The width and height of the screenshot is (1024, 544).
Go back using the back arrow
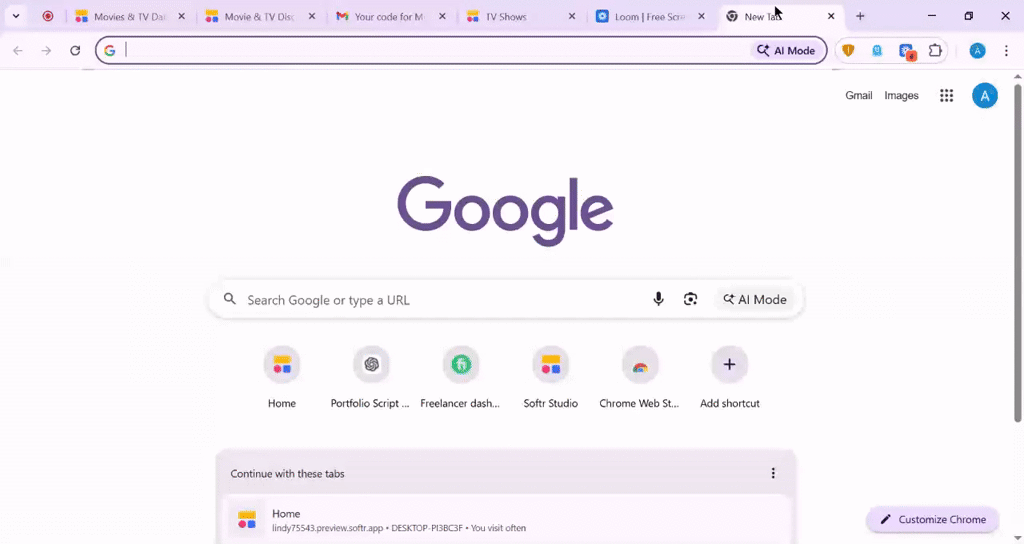(x=18, y=50)
